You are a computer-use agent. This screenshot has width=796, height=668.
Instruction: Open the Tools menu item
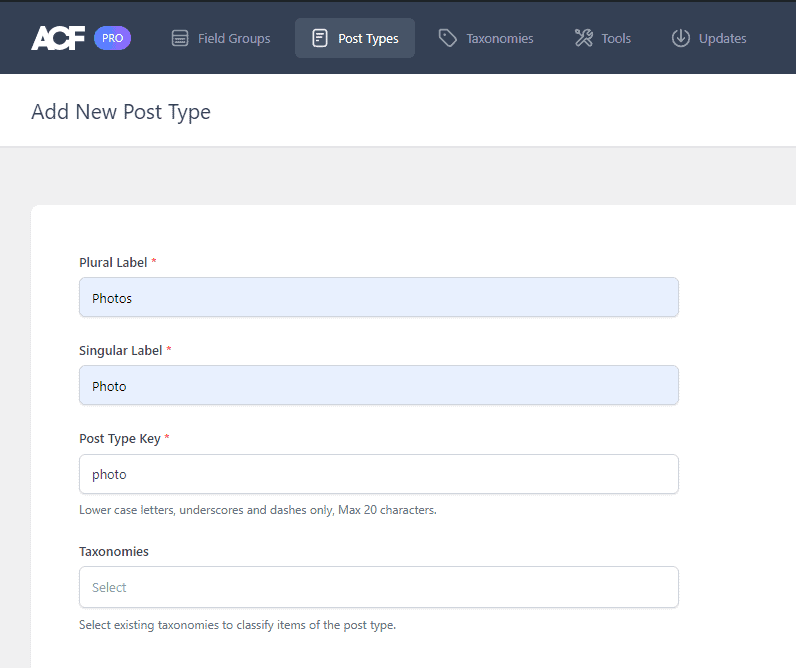(615, 39)
